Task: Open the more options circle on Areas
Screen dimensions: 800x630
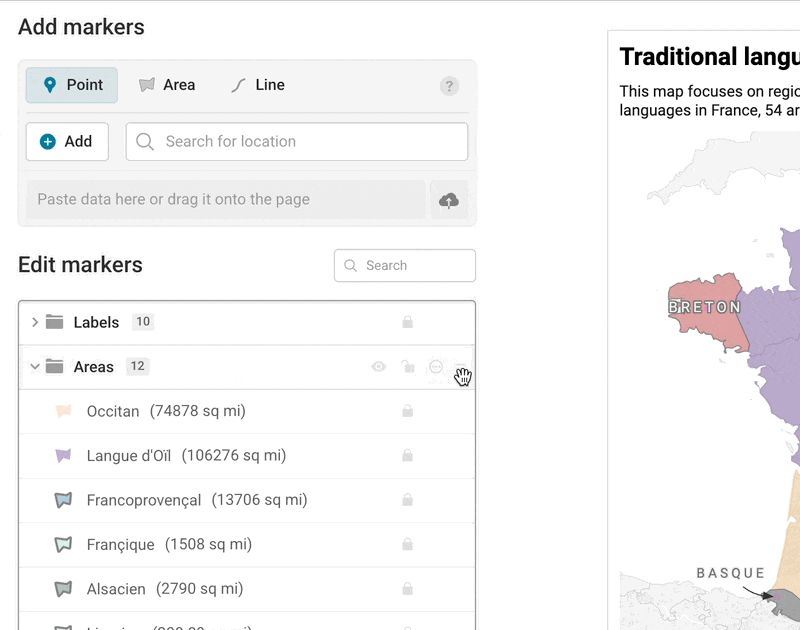Action: tap(436, 366)
